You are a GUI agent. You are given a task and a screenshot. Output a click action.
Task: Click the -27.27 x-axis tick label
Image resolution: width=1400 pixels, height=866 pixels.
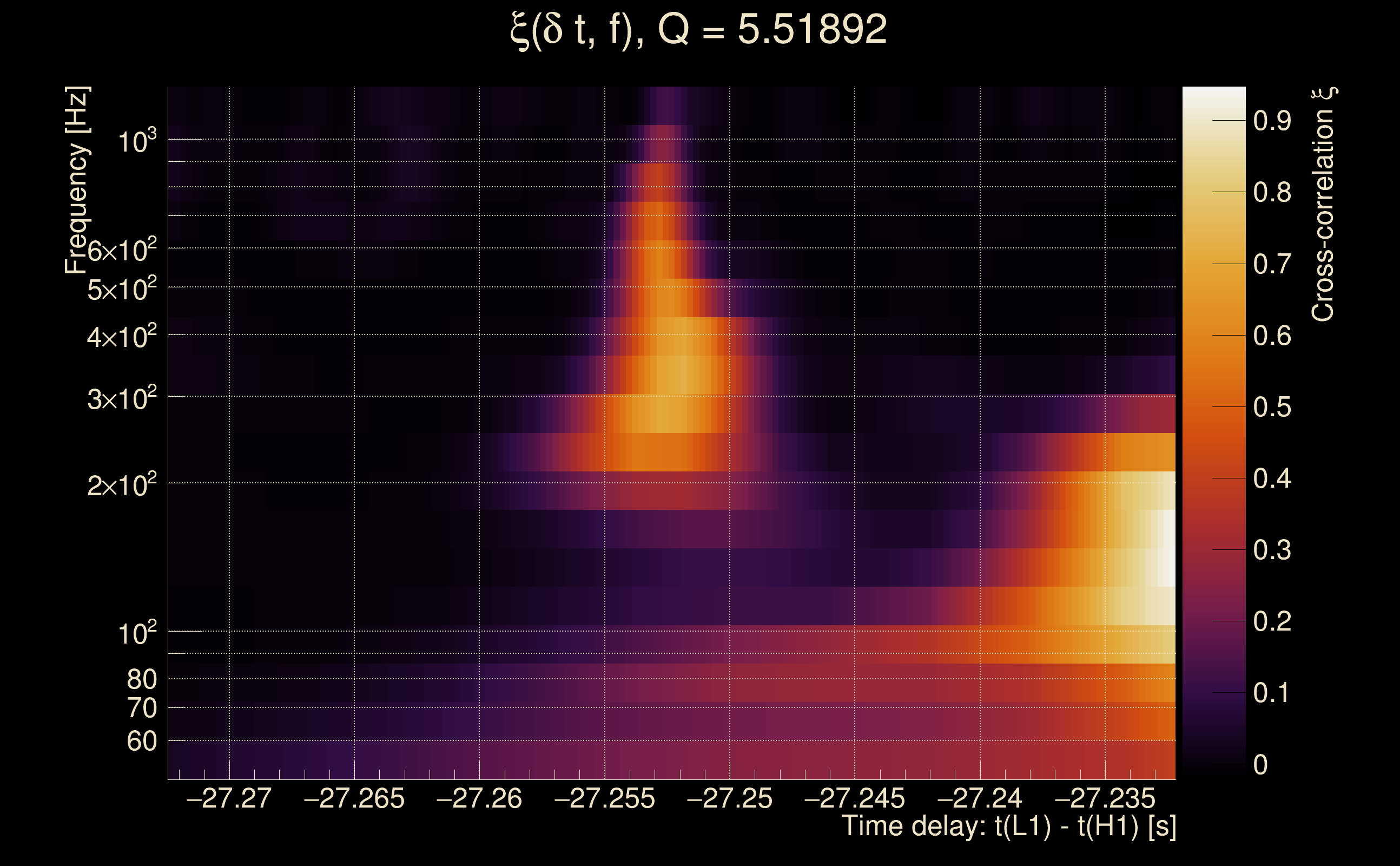click(229, 798)
